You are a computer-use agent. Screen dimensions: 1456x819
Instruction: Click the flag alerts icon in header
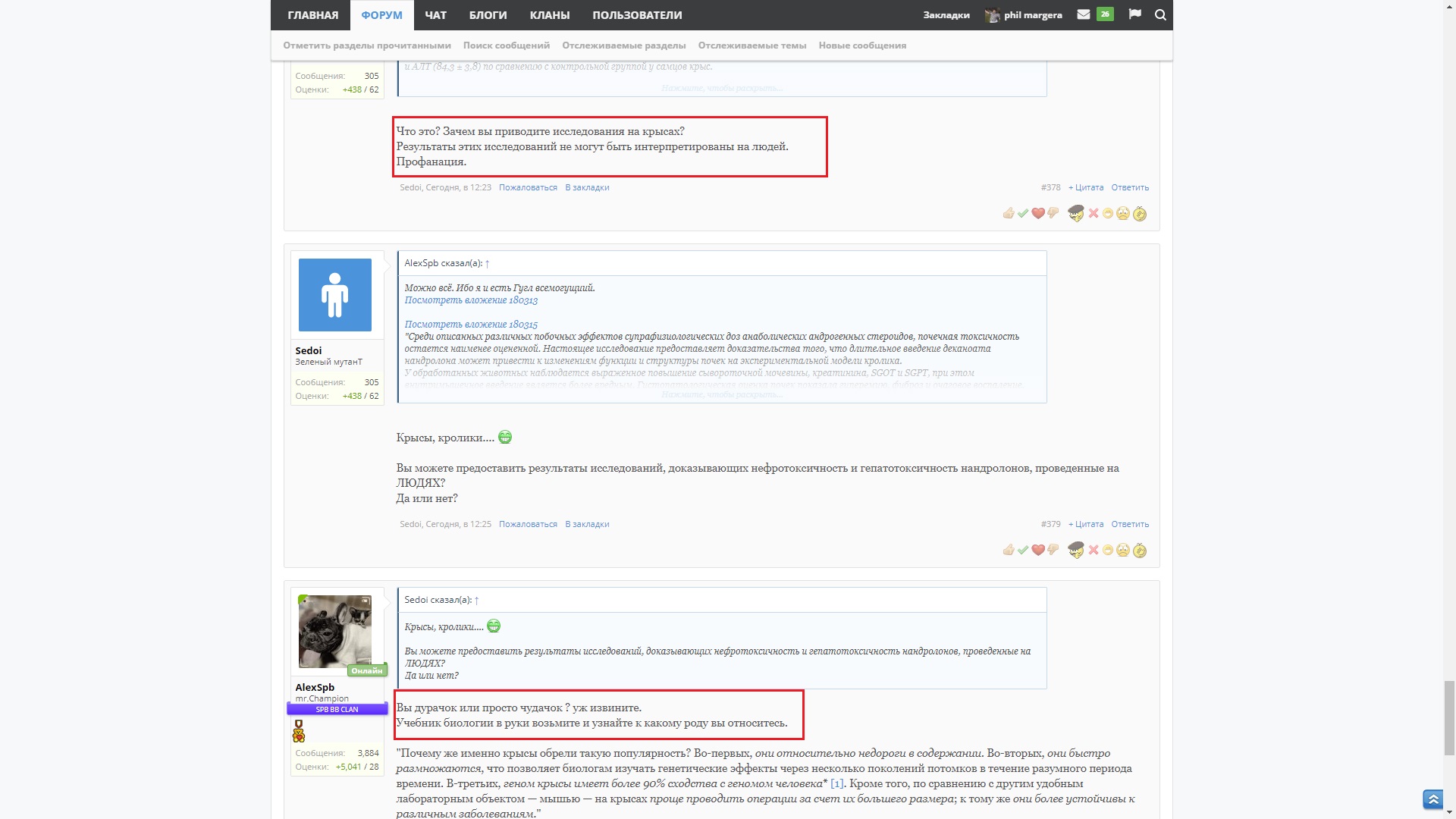click(x=1134, y=14)
